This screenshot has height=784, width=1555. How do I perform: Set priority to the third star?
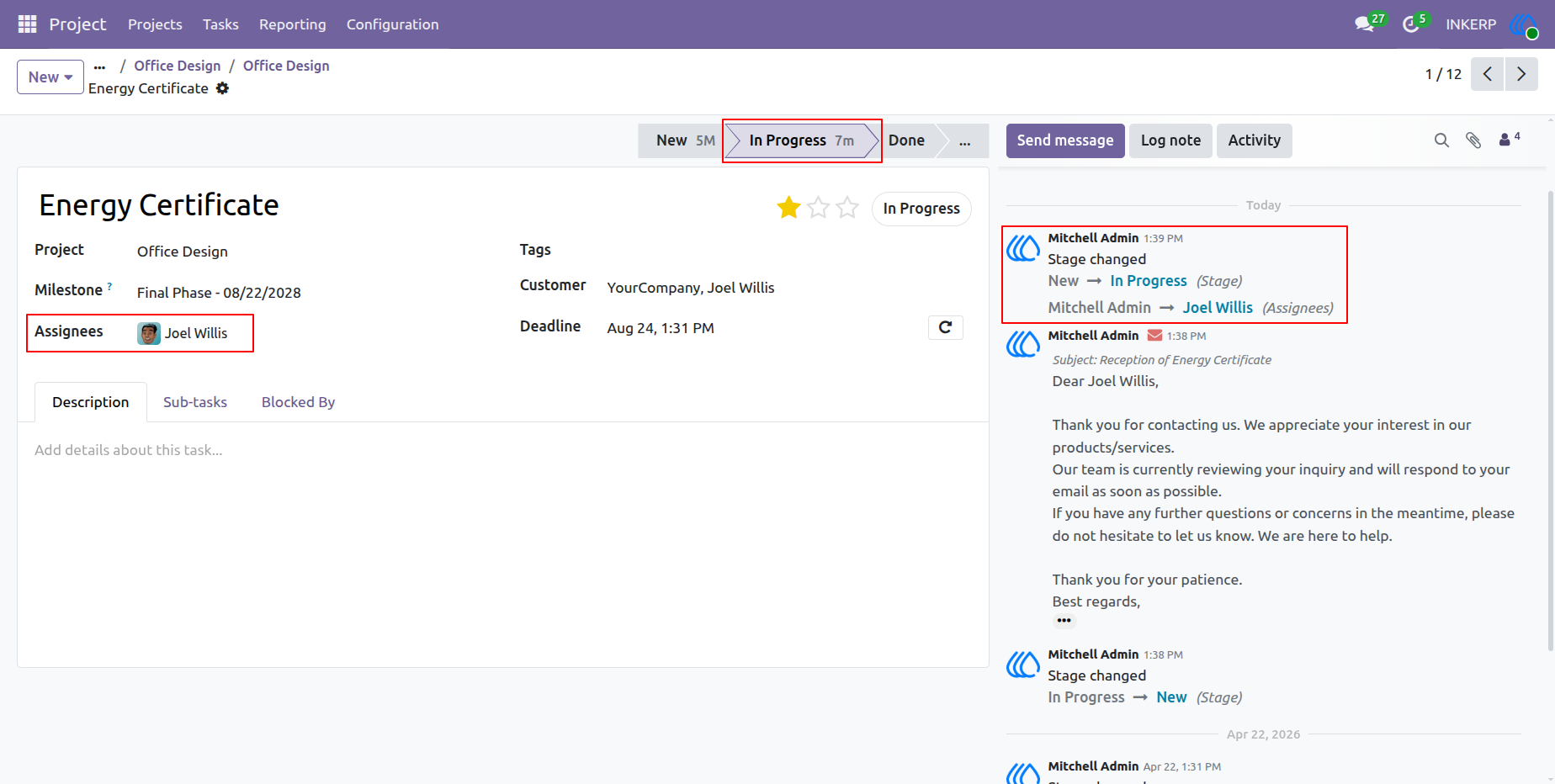click(x=847, y=208)
